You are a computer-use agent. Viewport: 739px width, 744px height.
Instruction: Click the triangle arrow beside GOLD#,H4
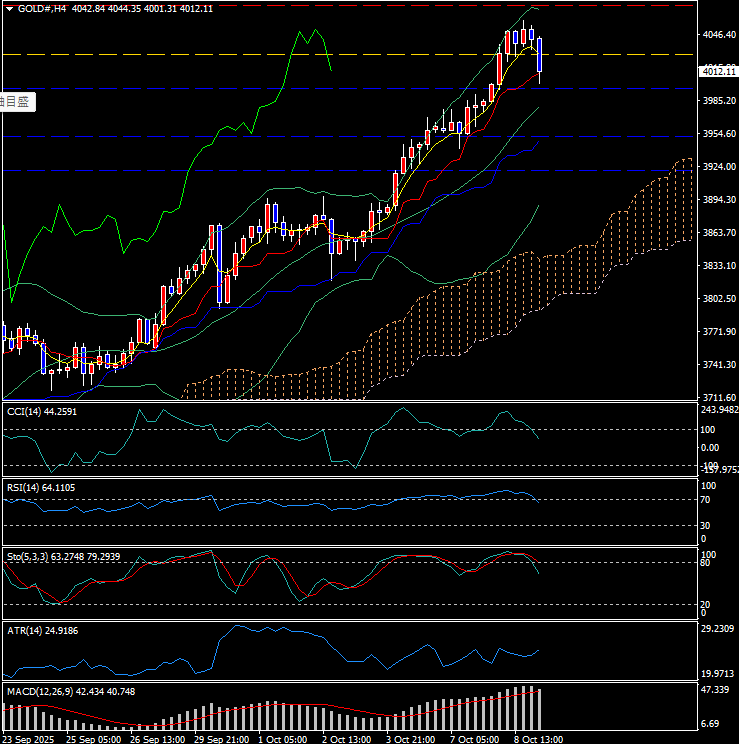[x=8, y=8]
